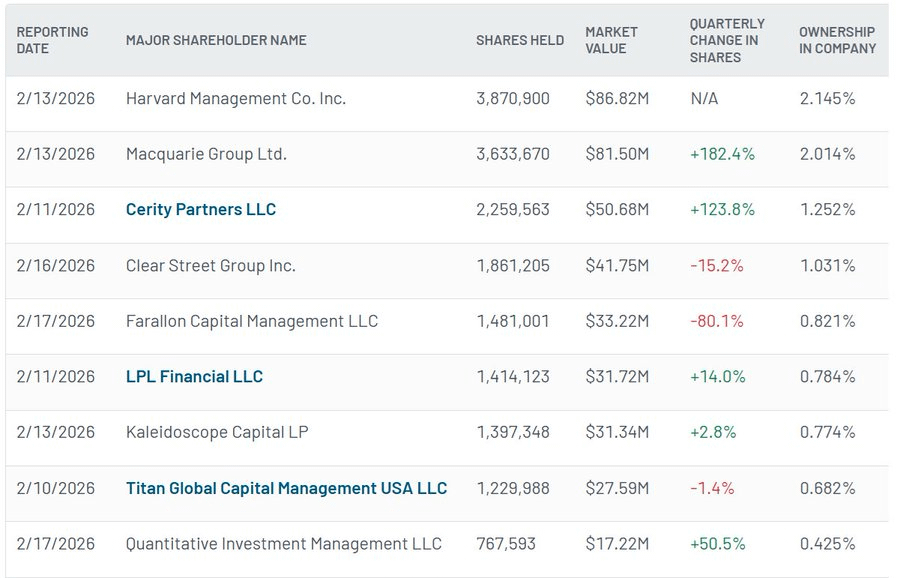Open Titan Global Capital Management USA LLC link
The width and height of the screenshot is (900, 578).
[286, 489]
